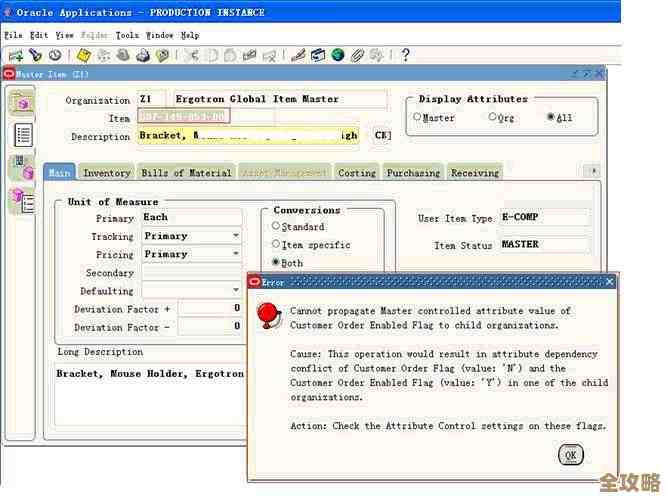
Task: Open the Tools menu
Action: point(127,35)
